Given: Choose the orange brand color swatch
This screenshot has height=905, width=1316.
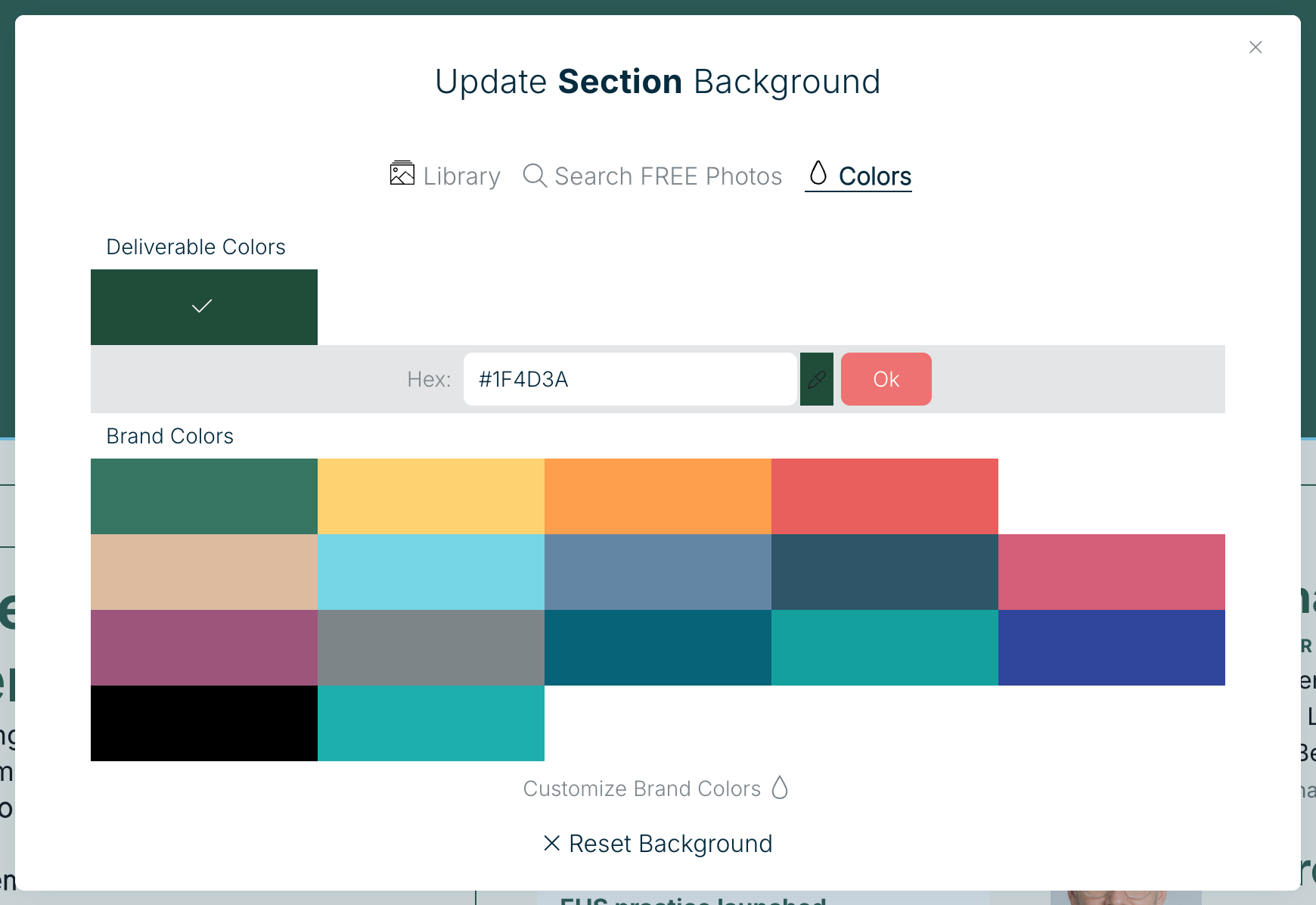Looking at the screenshot, I should point(658,496).
